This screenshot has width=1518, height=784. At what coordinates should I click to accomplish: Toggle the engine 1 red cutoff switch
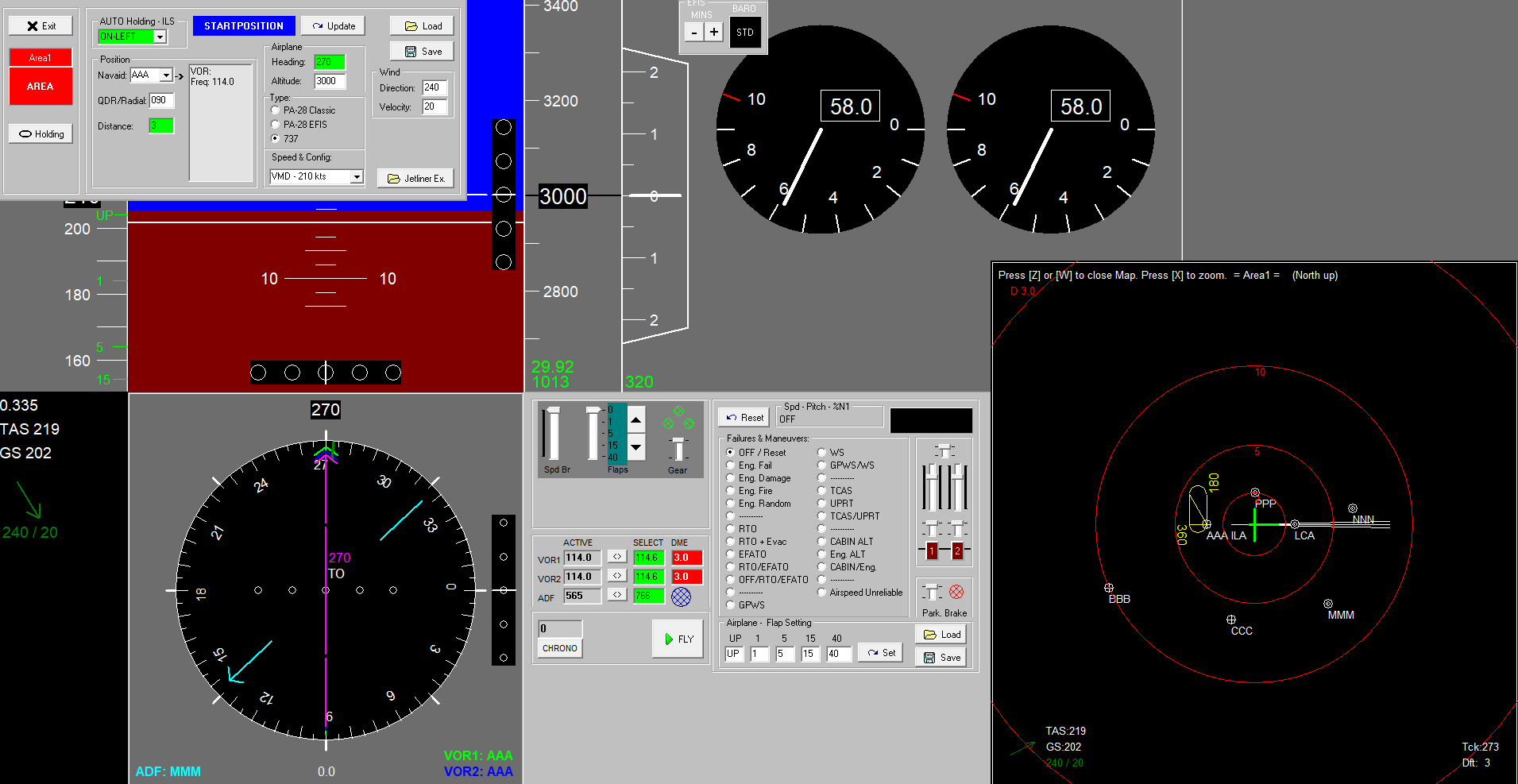pos(932,550)
